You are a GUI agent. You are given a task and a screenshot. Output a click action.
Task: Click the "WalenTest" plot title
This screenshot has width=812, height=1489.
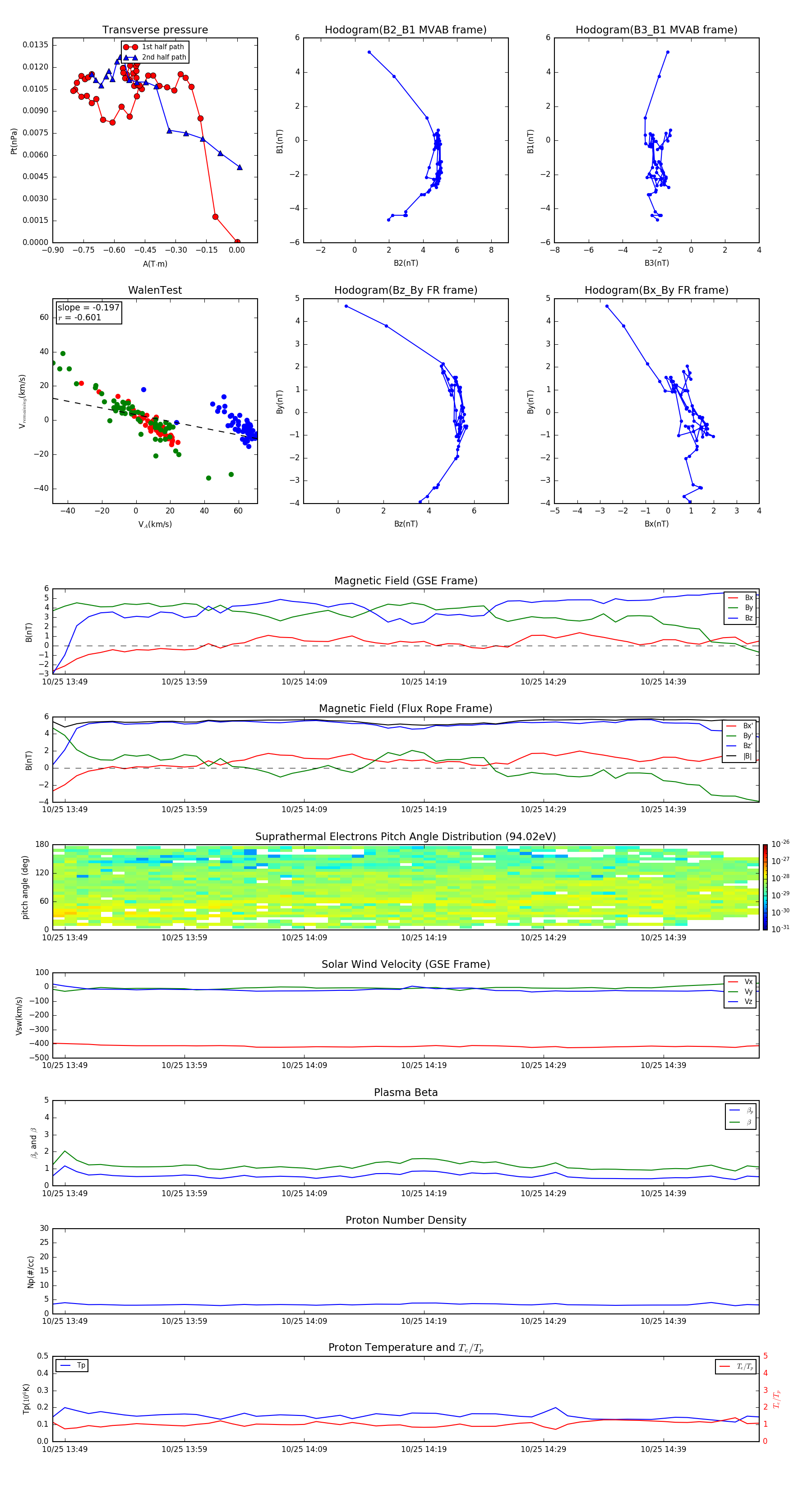[155, 290]
